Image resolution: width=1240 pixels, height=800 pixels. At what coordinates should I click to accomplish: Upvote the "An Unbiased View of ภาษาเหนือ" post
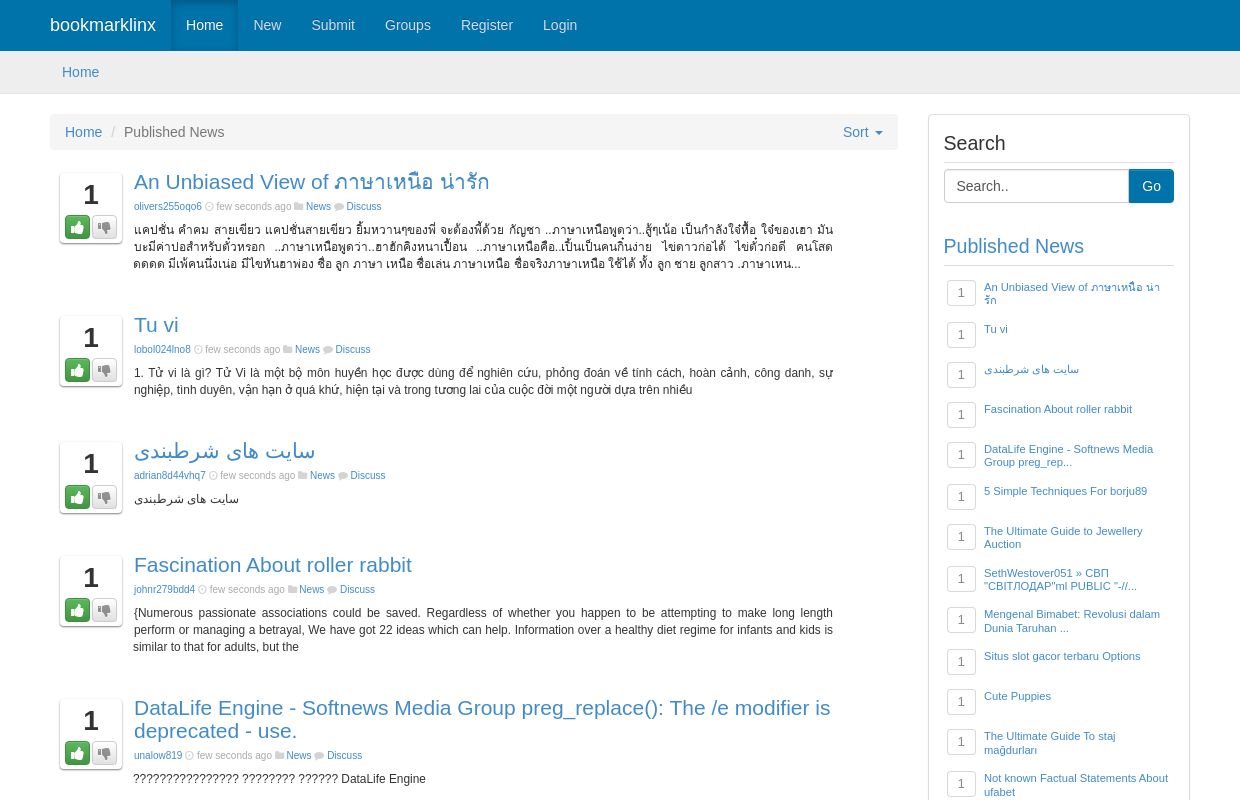pyautogui.click(x=77, y=227)
